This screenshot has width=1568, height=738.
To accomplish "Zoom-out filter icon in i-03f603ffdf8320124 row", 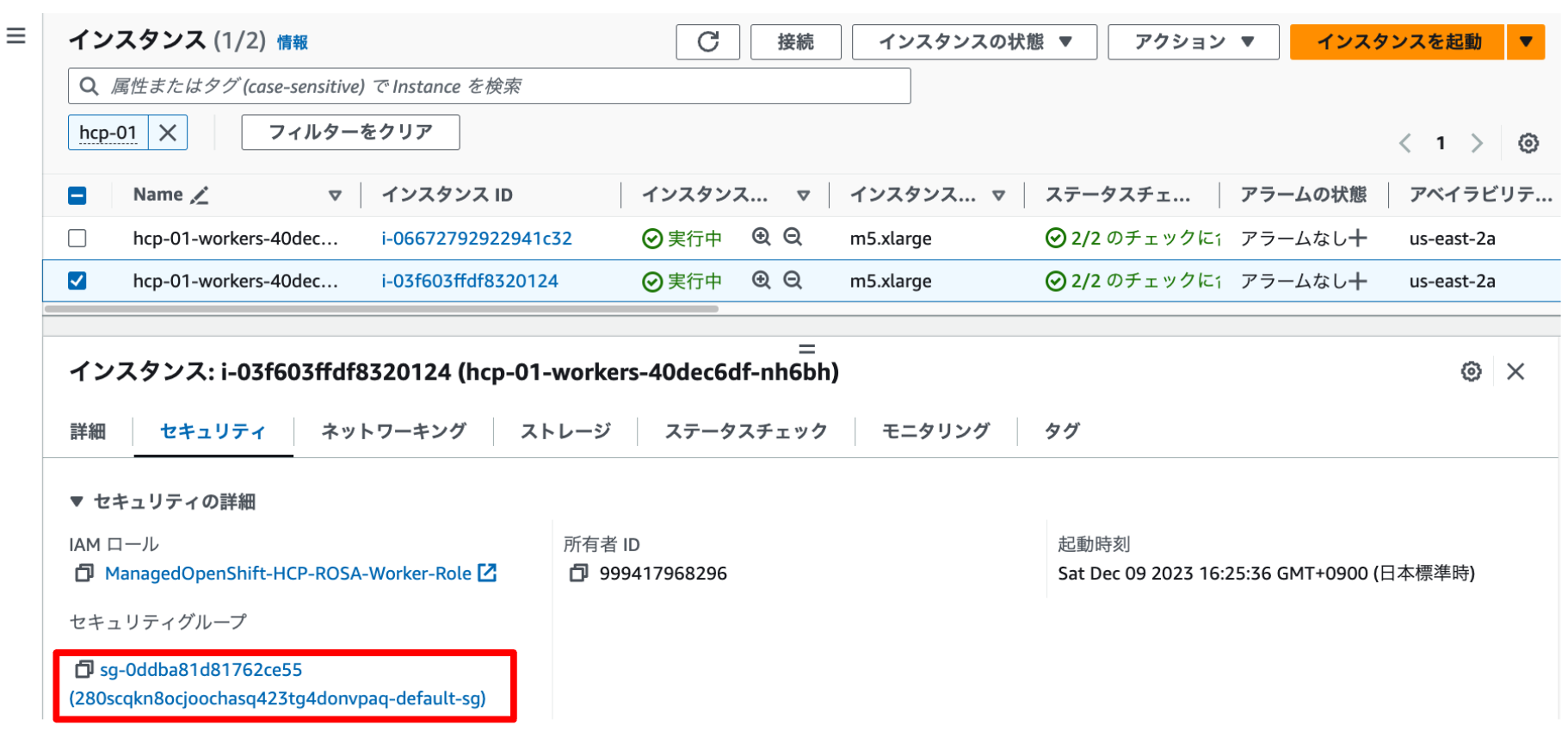I will tap(793, 280).
